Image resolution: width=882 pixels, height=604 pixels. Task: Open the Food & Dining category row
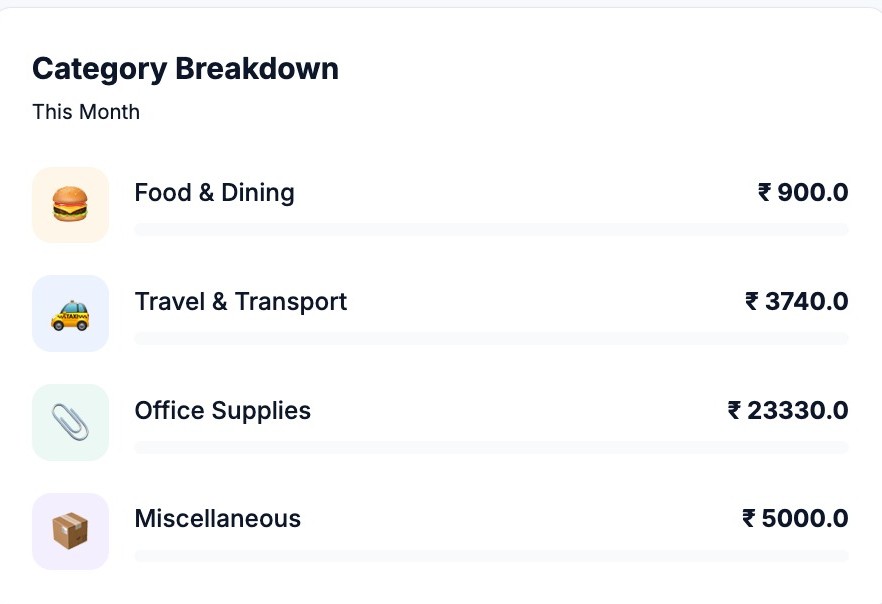point(214,192)
